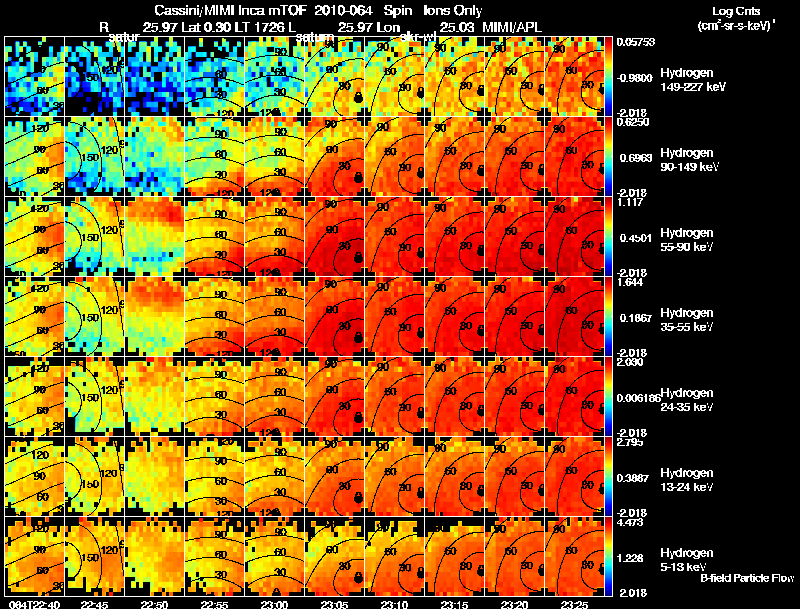The width and height of the screenshot is (800, 609).
Task: Click the '22:55' time axis label
Action: tap(215, 604)
